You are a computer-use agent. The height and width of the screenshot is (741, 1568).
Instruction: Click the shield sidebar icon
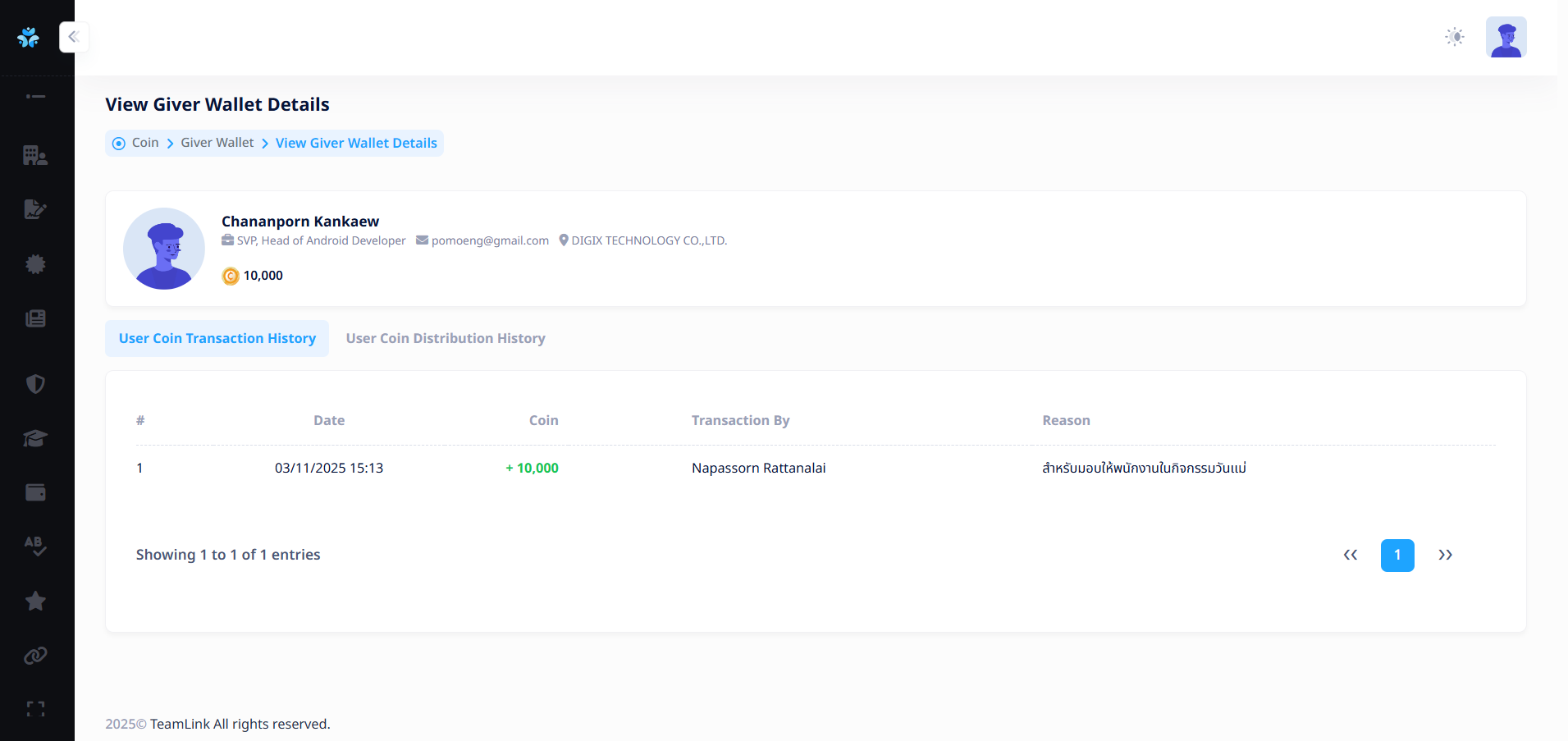coord(35,384)
